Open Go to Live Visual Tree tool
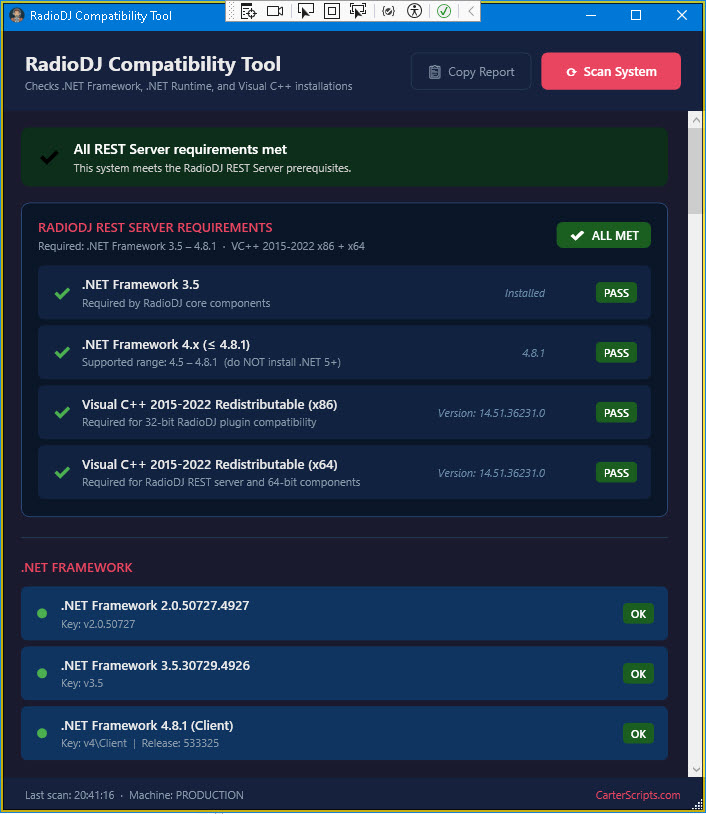This screenshot has height=814, width=706. click(249, 11)
